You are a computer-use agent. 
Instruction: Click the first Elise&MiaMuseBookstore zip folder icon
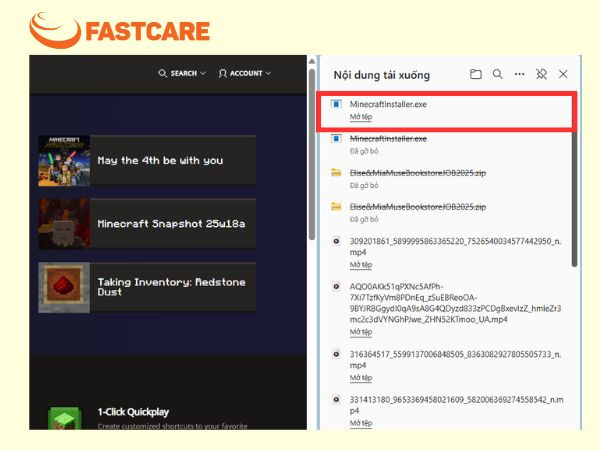(x=336, y=173)
